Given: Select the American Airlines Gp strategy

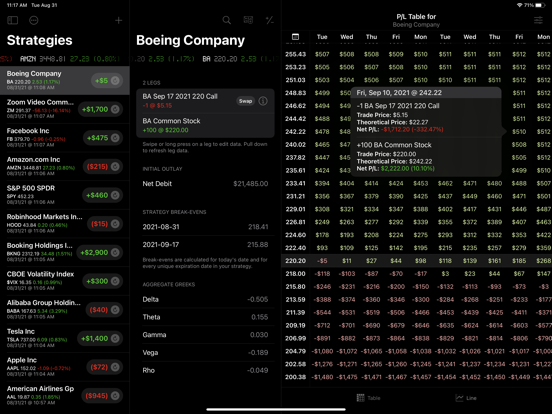Looking at the screenshot, I should pos(65,396).
